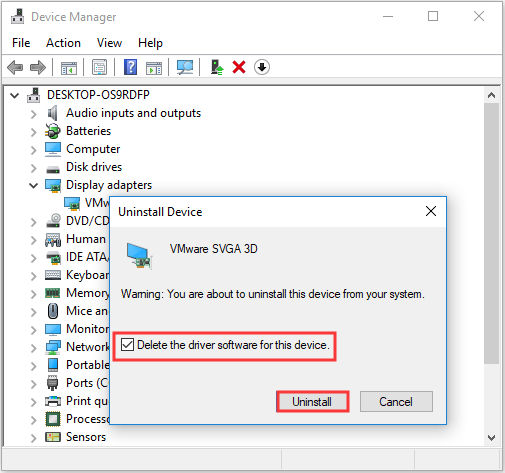Click the Disable device down-arrow icon
The height and width of the screenshot is (473, 505).
click(262, 67)
